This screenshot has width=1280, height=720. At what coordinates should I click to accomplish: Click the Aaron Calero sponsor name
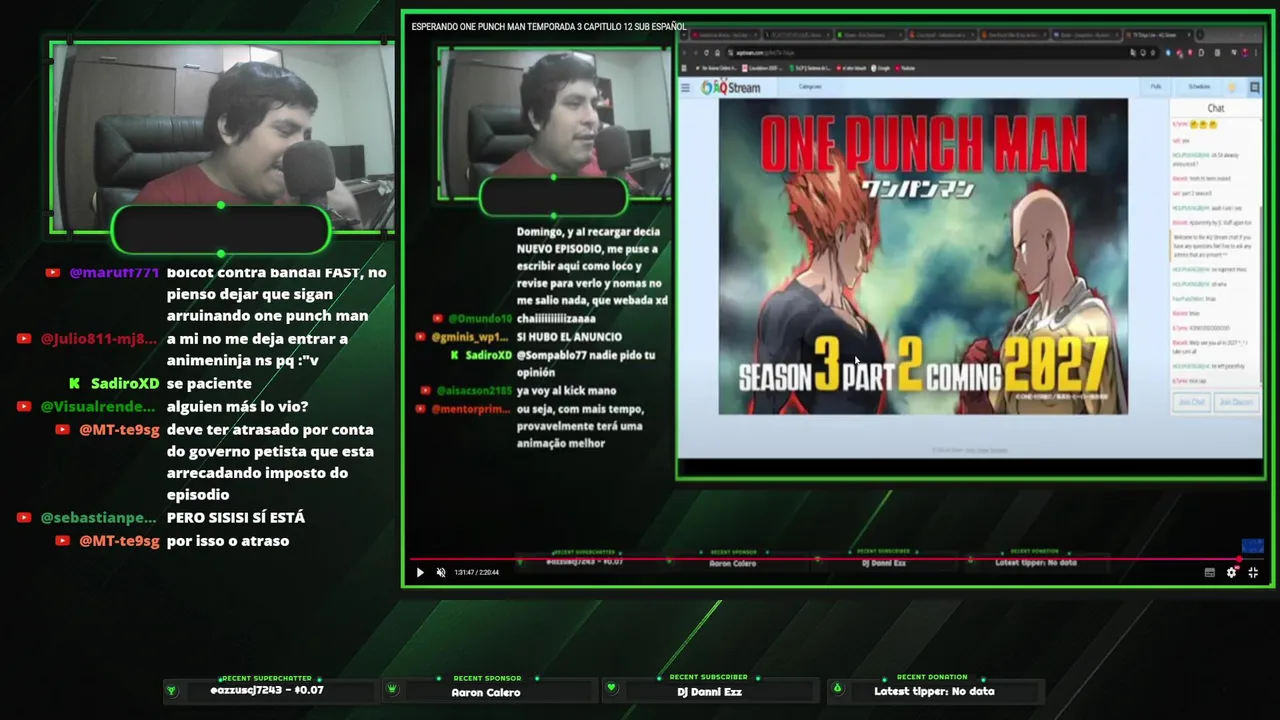(x=486, y=692)
